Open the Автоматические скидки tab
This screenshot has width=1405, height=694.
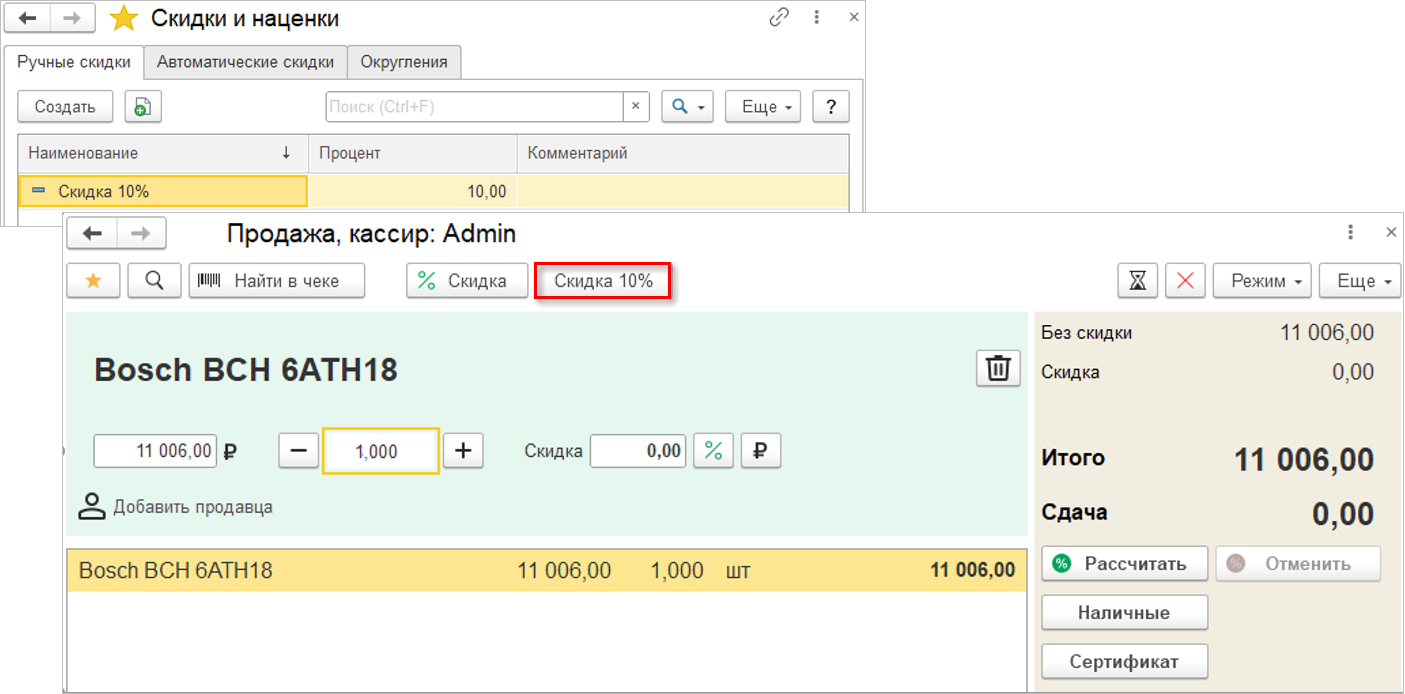245,62
